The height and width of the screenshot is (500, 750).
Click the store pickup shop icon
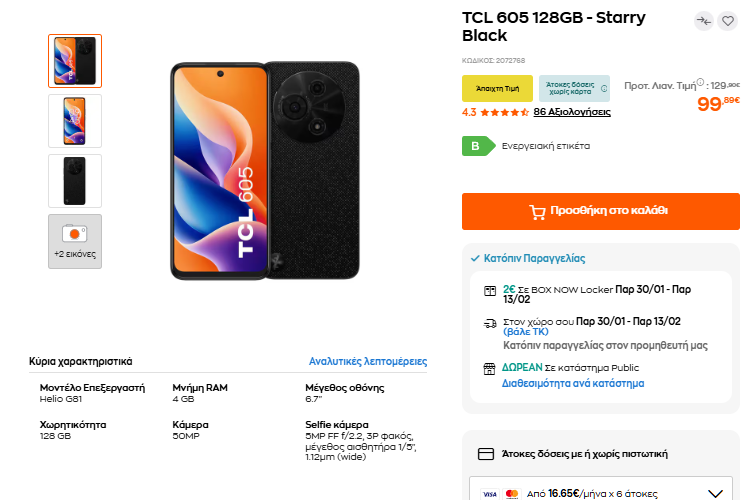point(490,368)
